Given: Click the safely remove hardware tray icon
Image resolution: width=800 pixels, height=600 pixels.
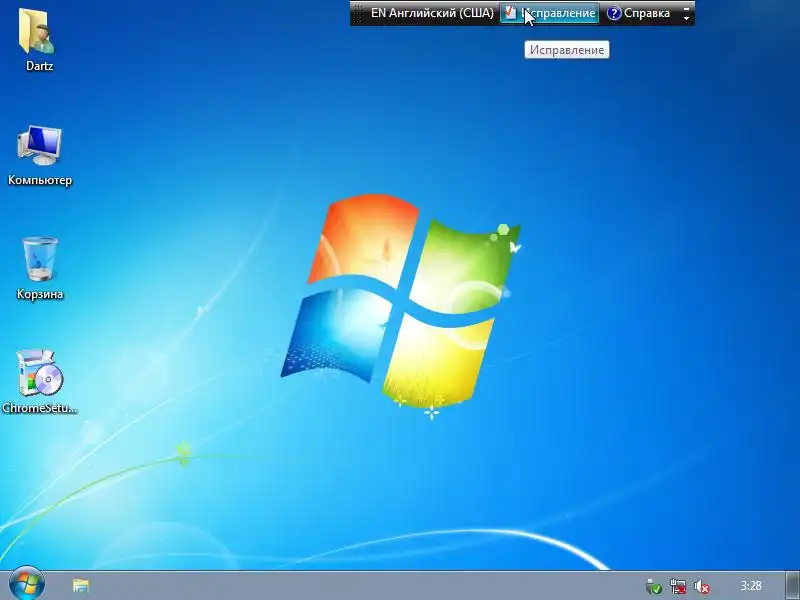Looking at the screenshot, I should (654, 586).
